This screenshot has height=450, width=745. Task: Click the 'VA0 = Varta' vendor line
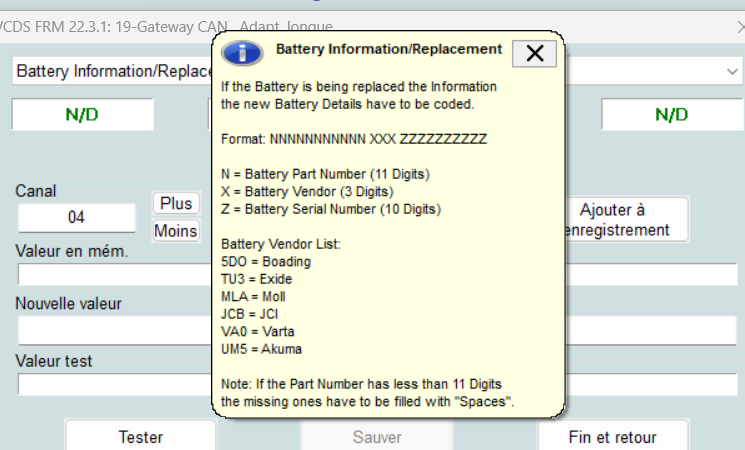(258, 331)
